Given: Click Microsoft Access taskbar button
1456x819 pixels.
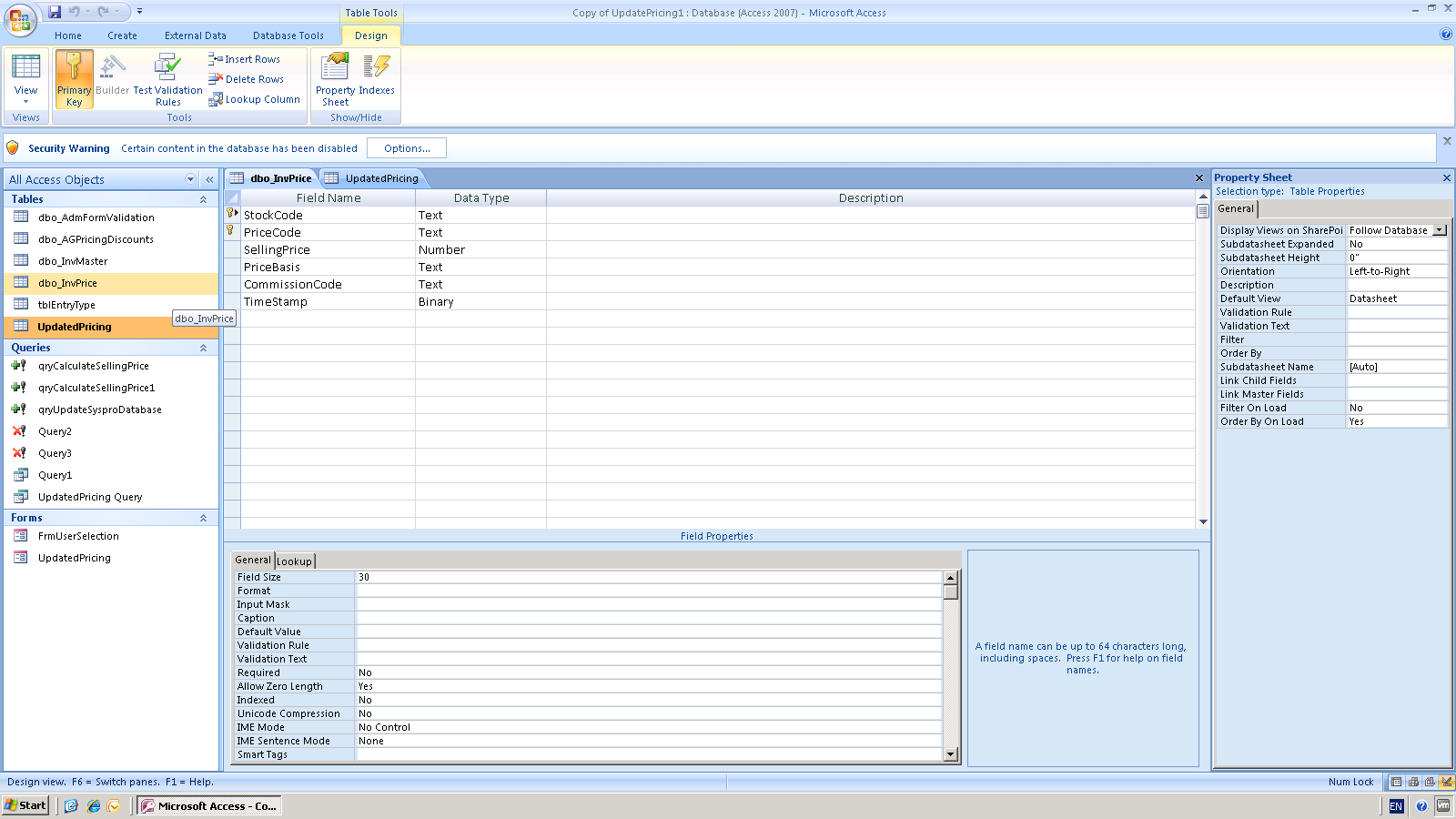Looking at the screenshot, I should click(x=209, y=805).
